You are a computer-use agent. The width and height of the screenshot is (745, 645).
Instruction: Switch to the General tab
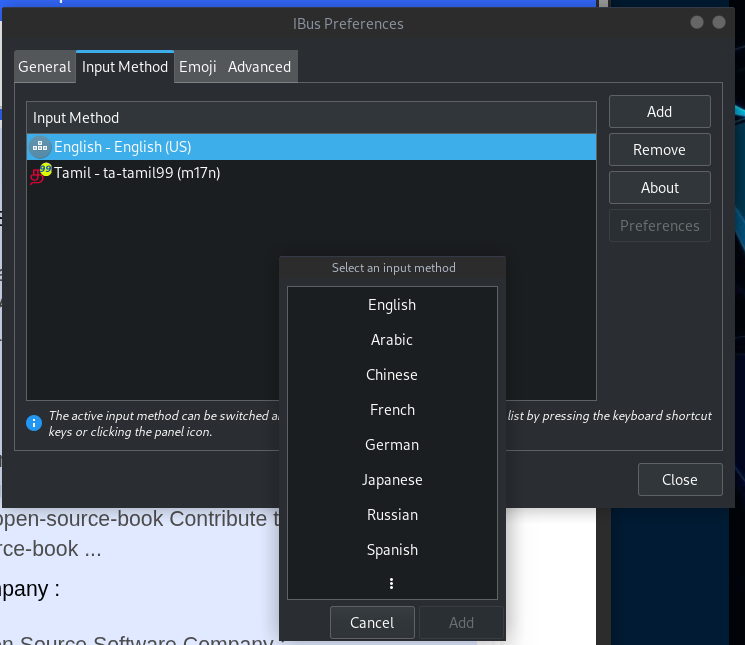pyautogui.click(x=45, y=67)
